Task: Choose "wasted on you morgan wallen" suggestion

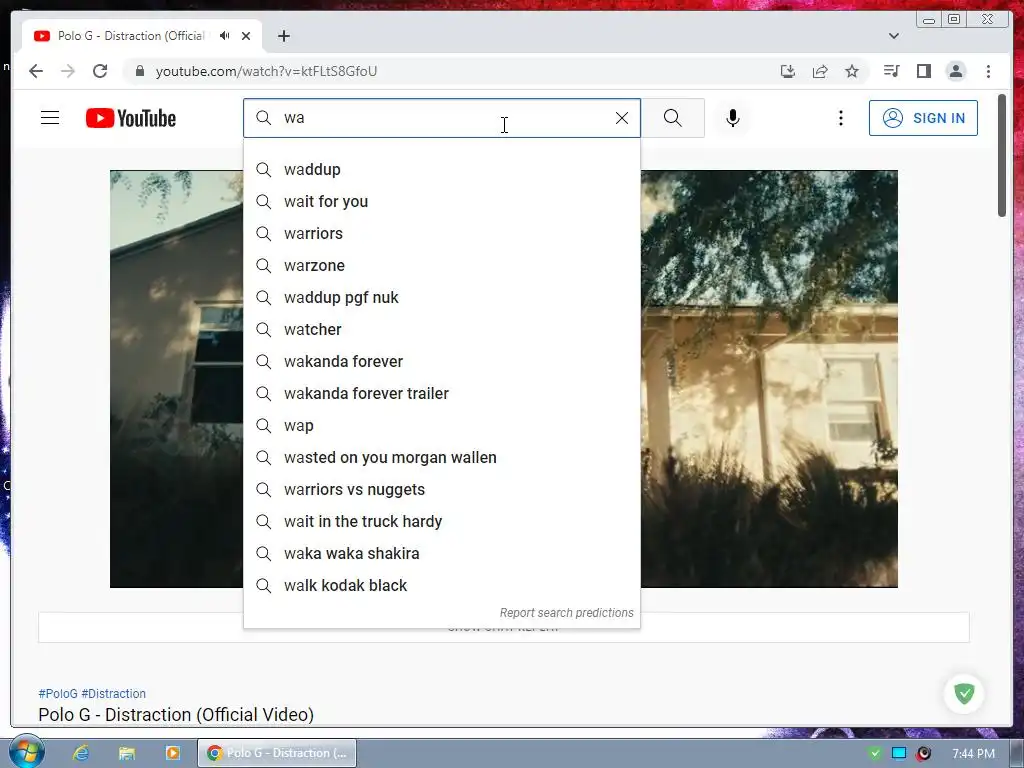Action: pos(441,458)
